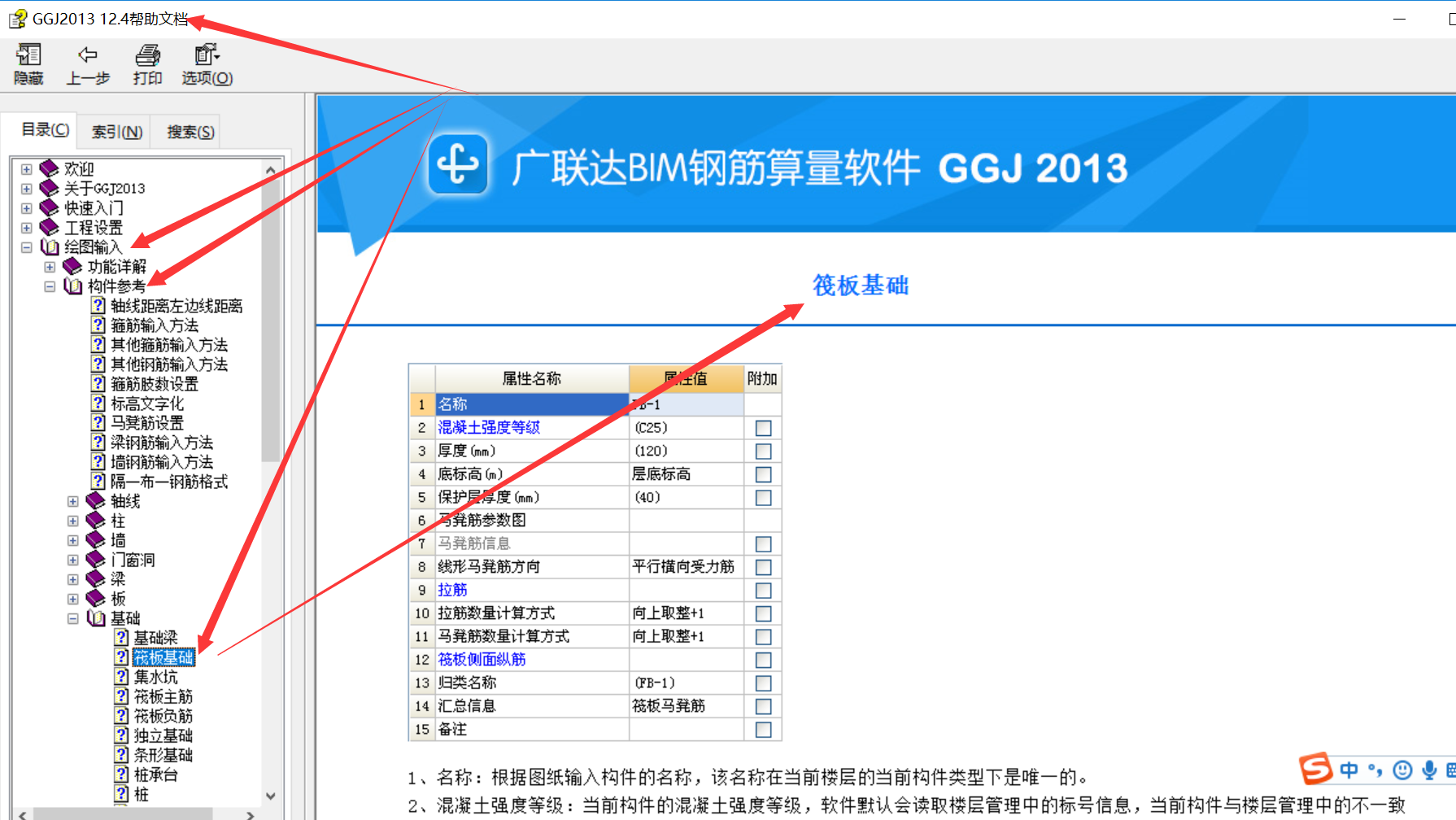Click the 隐藏 (Hide) toolbar icon
1456x820 pixels.
click(28, 55)
